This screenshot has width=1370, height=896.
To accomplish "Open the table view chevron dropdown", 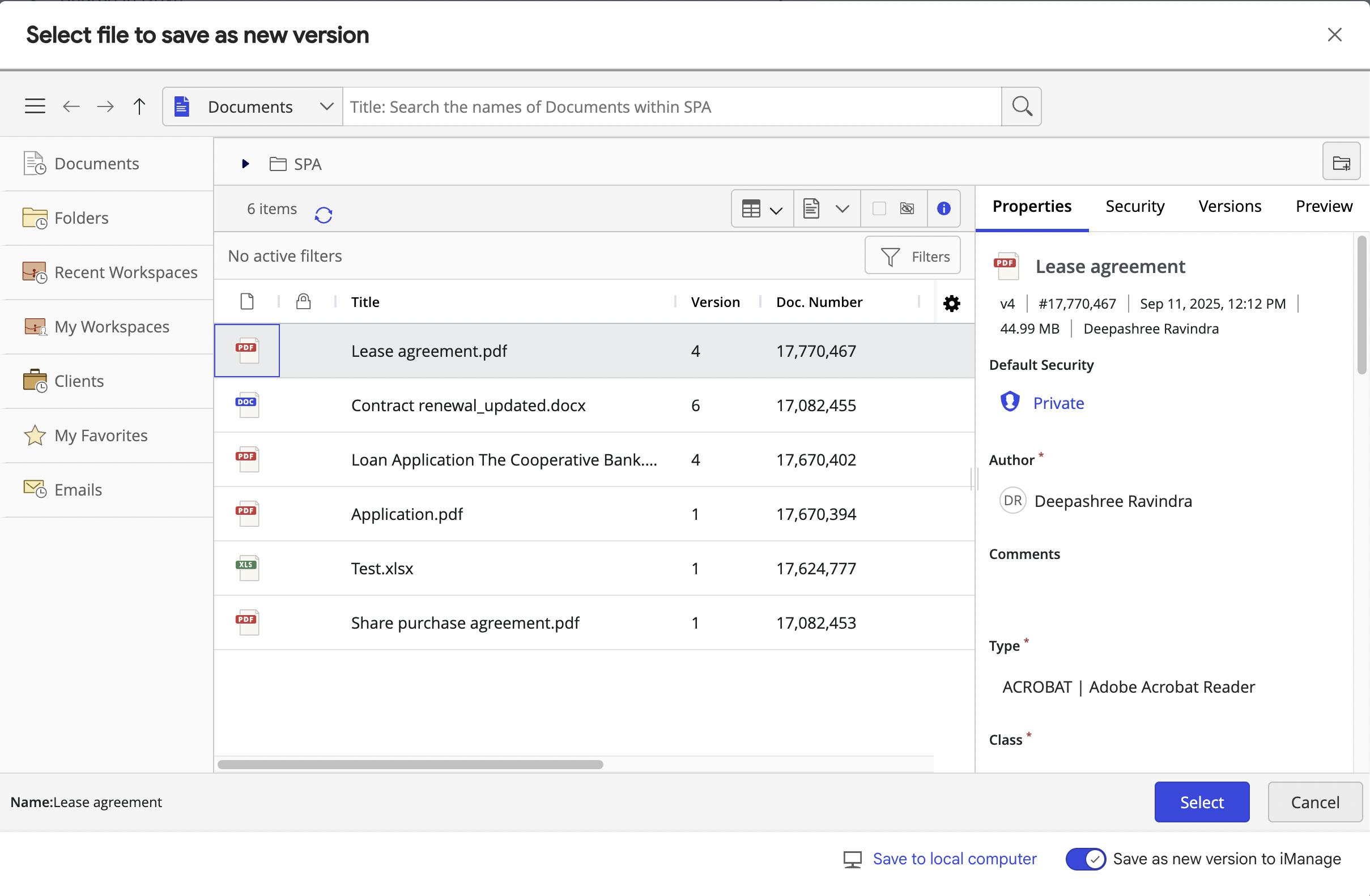I will tap(777, 208).
